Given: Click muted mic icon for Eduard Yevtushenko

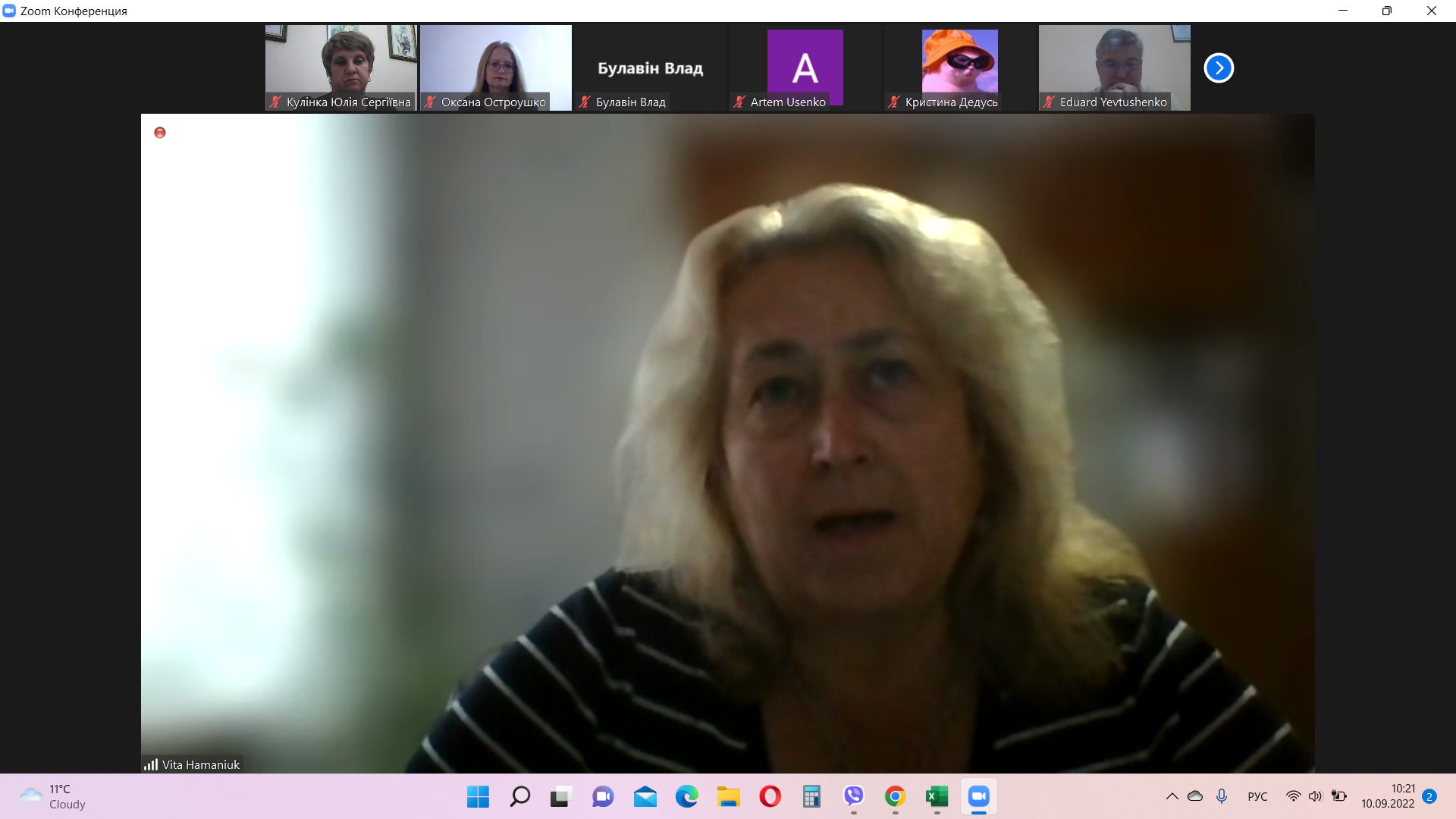Looking at the screenshot, I should 1049,102.
